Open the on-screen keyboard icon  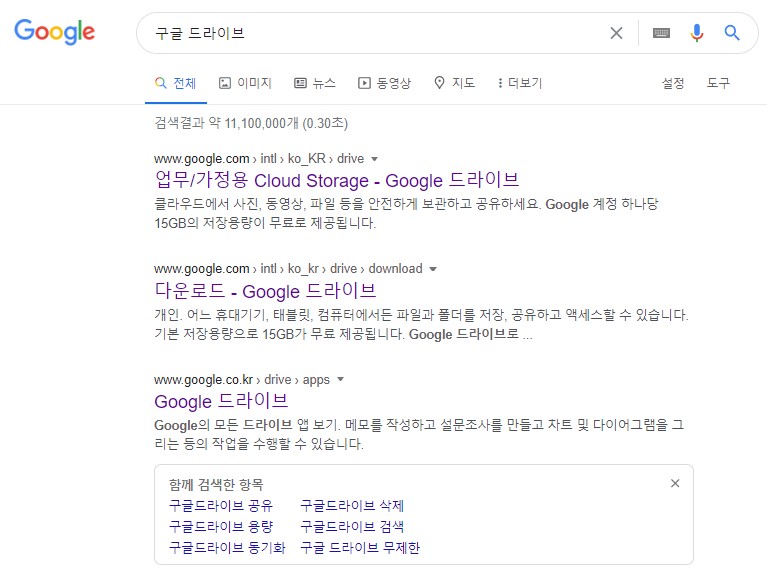tap(661, 33)
